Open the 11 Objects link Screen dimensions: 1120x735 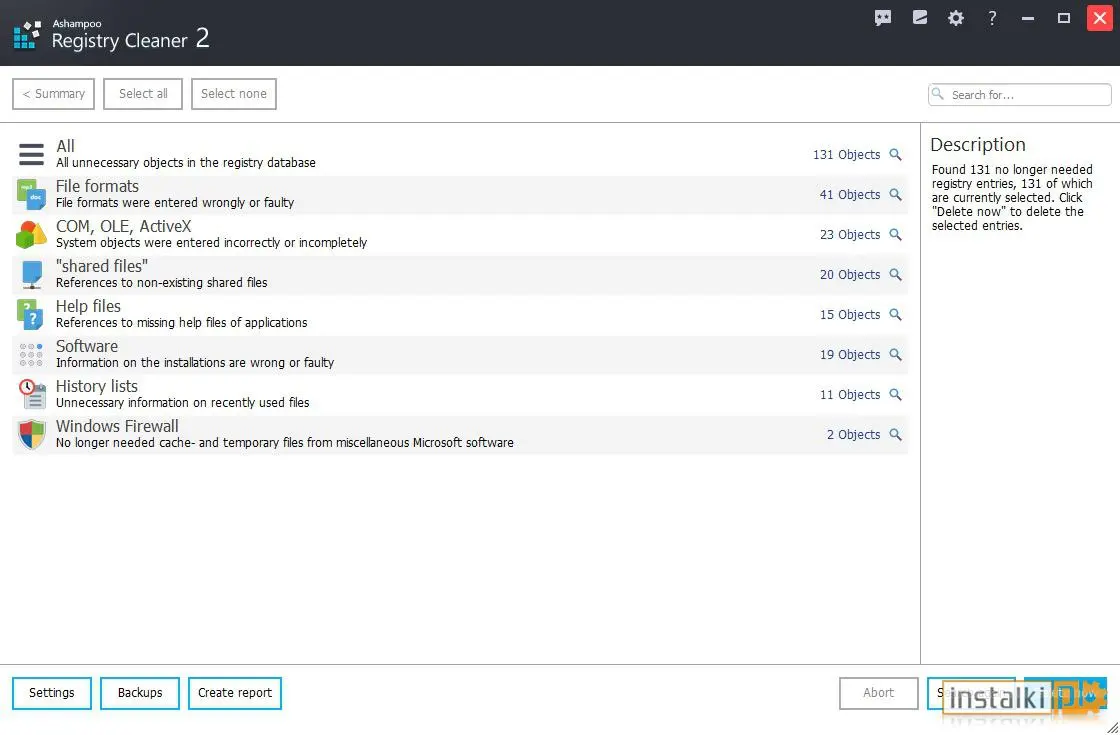point(850,394)
